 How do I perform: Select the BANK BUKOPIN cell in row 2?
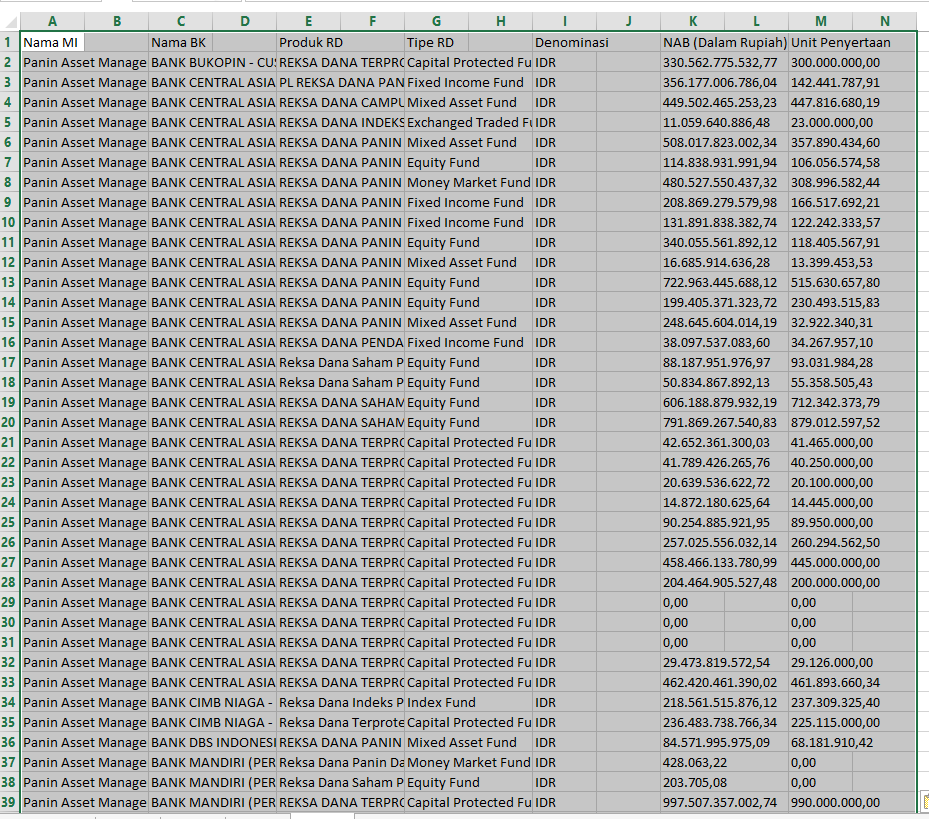pyautogui.click(x=212, y=62)
